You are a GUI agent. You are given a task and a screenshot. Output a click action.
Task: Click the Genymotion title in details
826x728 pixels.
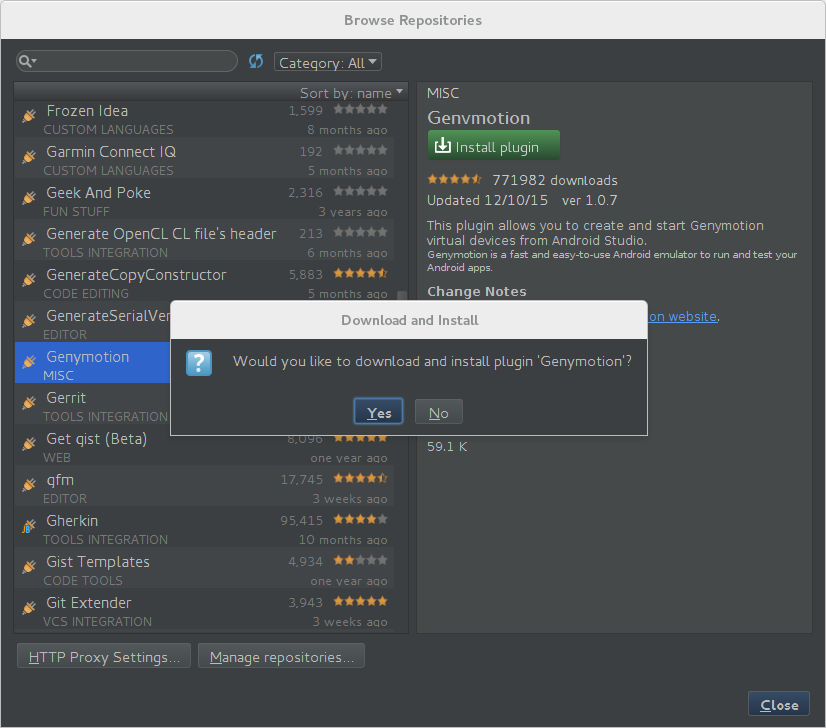(x=478, y=118)
